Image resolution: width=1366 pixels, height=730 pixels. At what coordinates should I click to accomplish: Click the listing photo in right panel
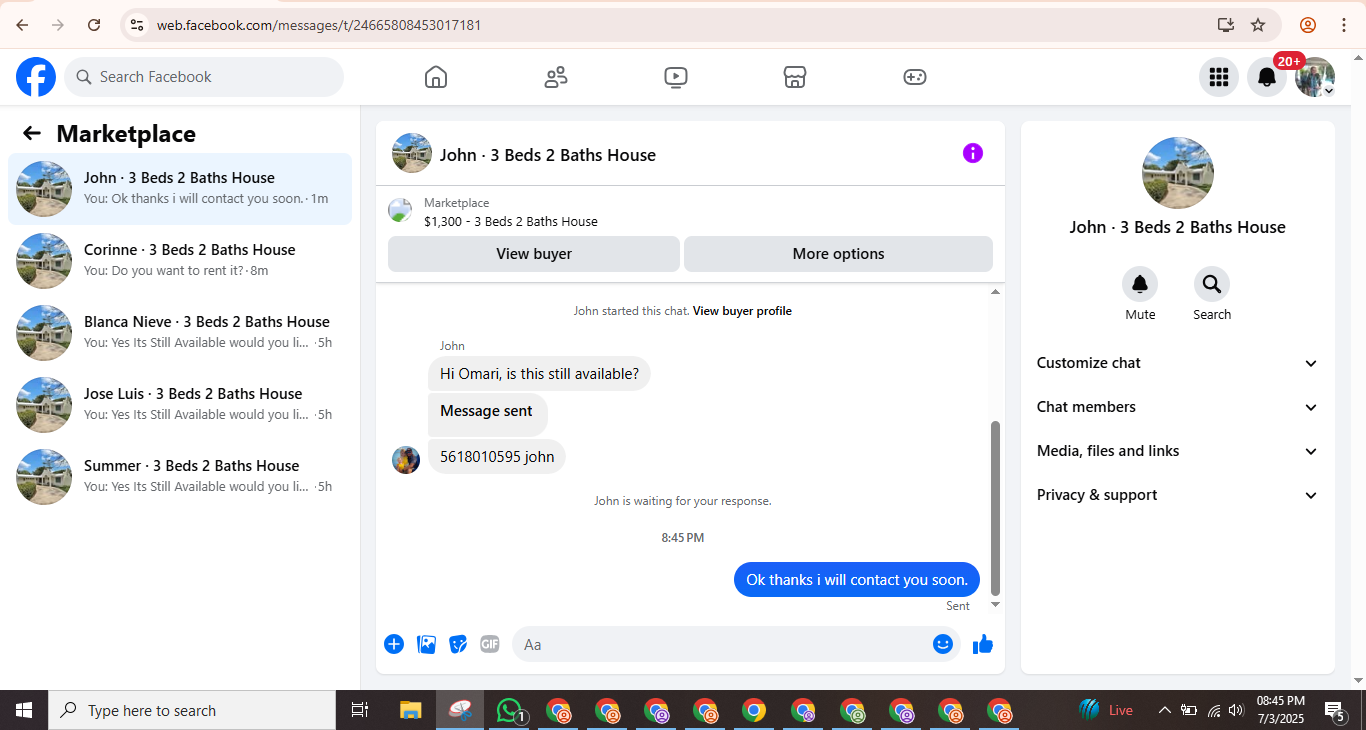coord(1178,173)
